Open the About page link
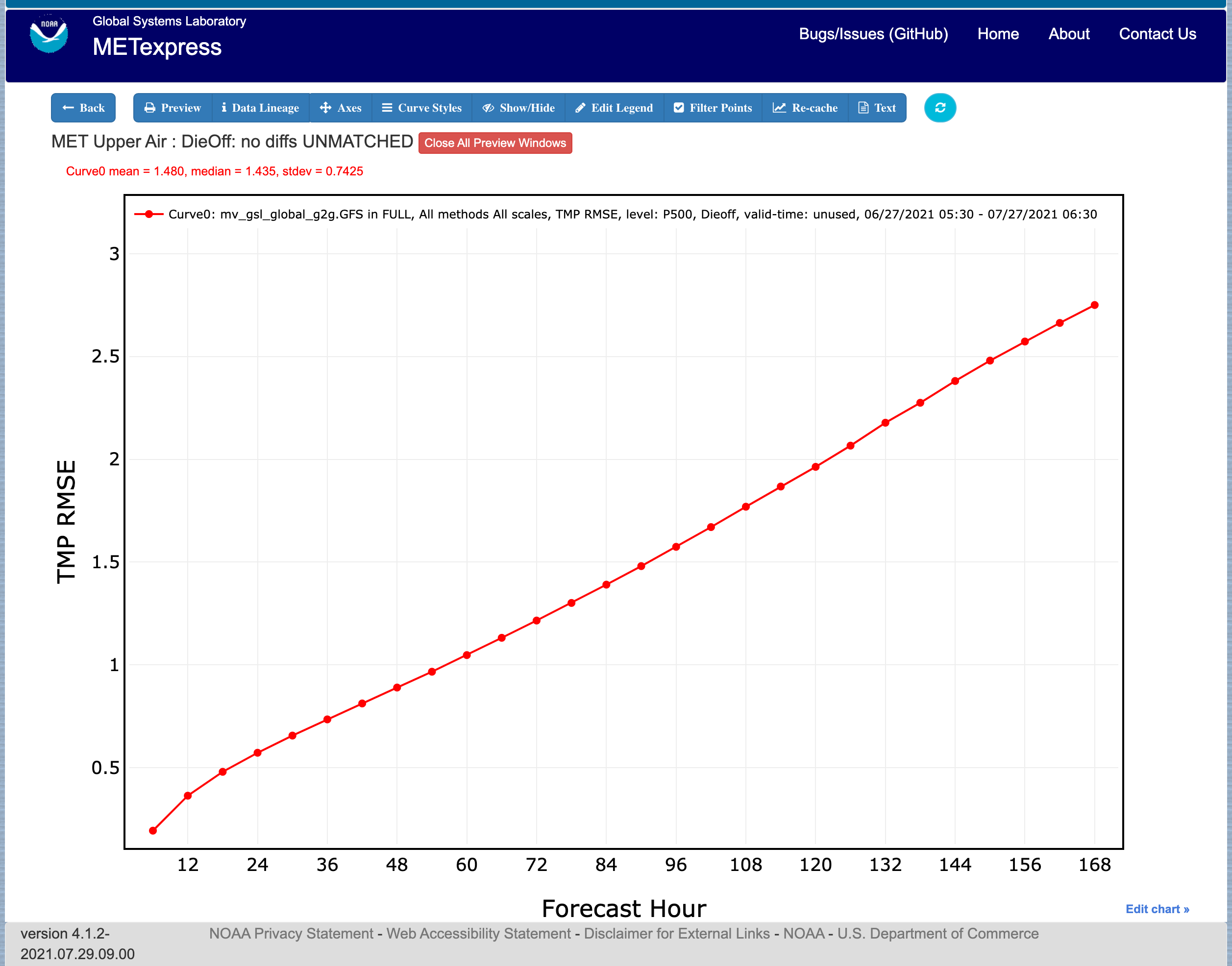 click(x=1068, y=34)
